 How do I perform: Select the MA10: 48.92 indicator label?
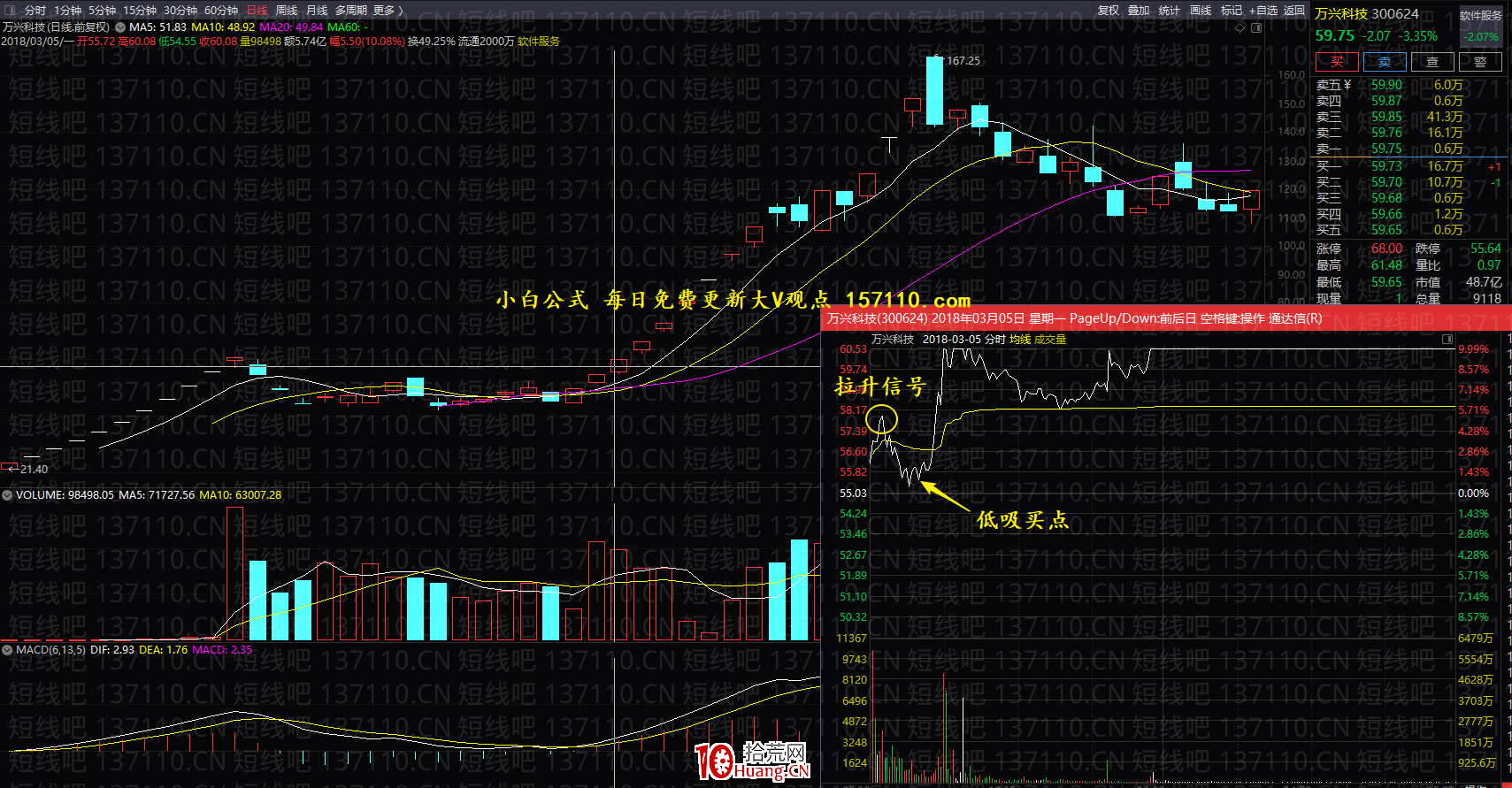pos(223,27)
